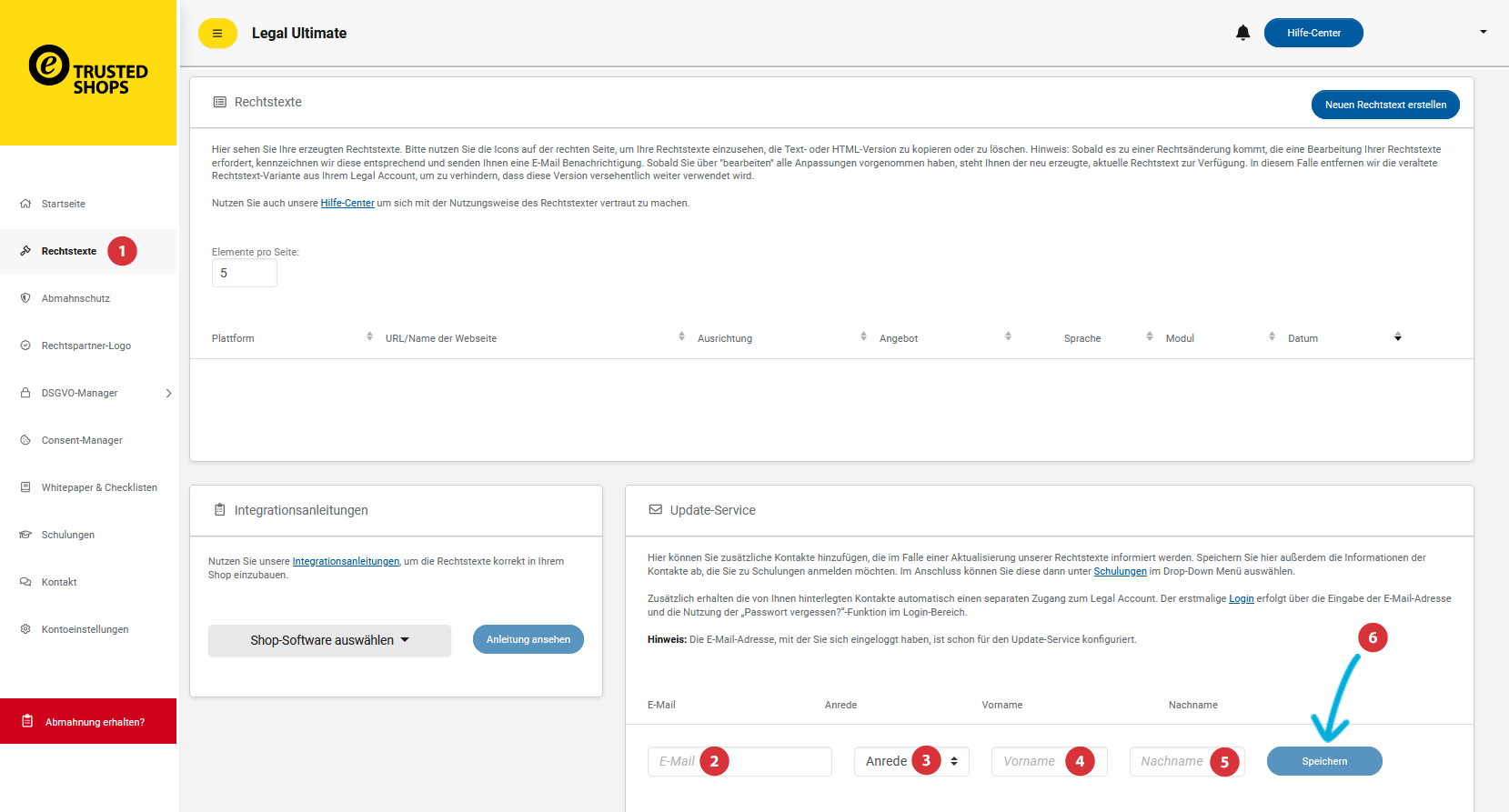This screenshot has width=1509, height=812.
Task: Click the Rechtstexte hammer icon
Action: 25,251
